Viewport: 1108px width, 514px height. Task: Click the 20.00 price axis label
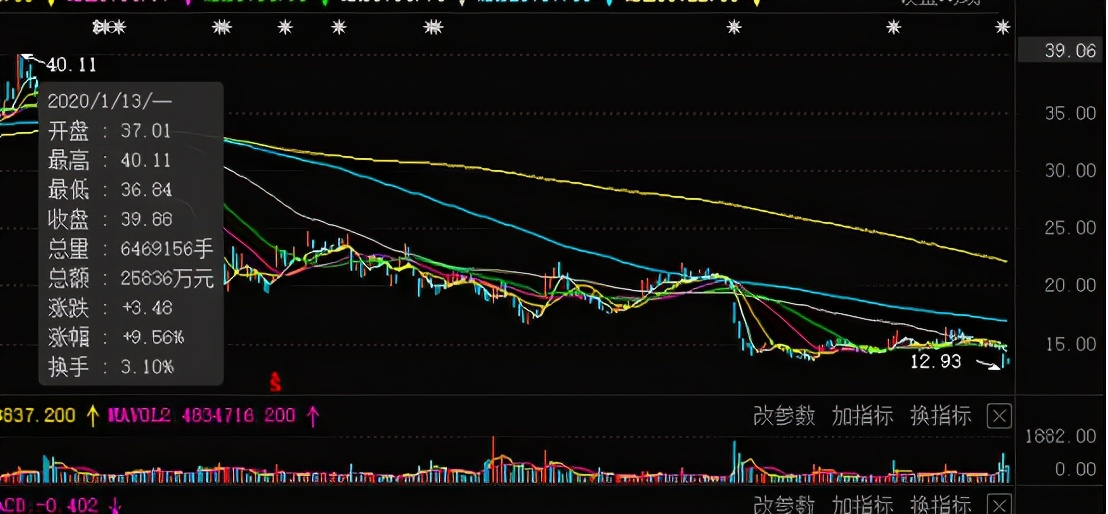(1069, 286)
